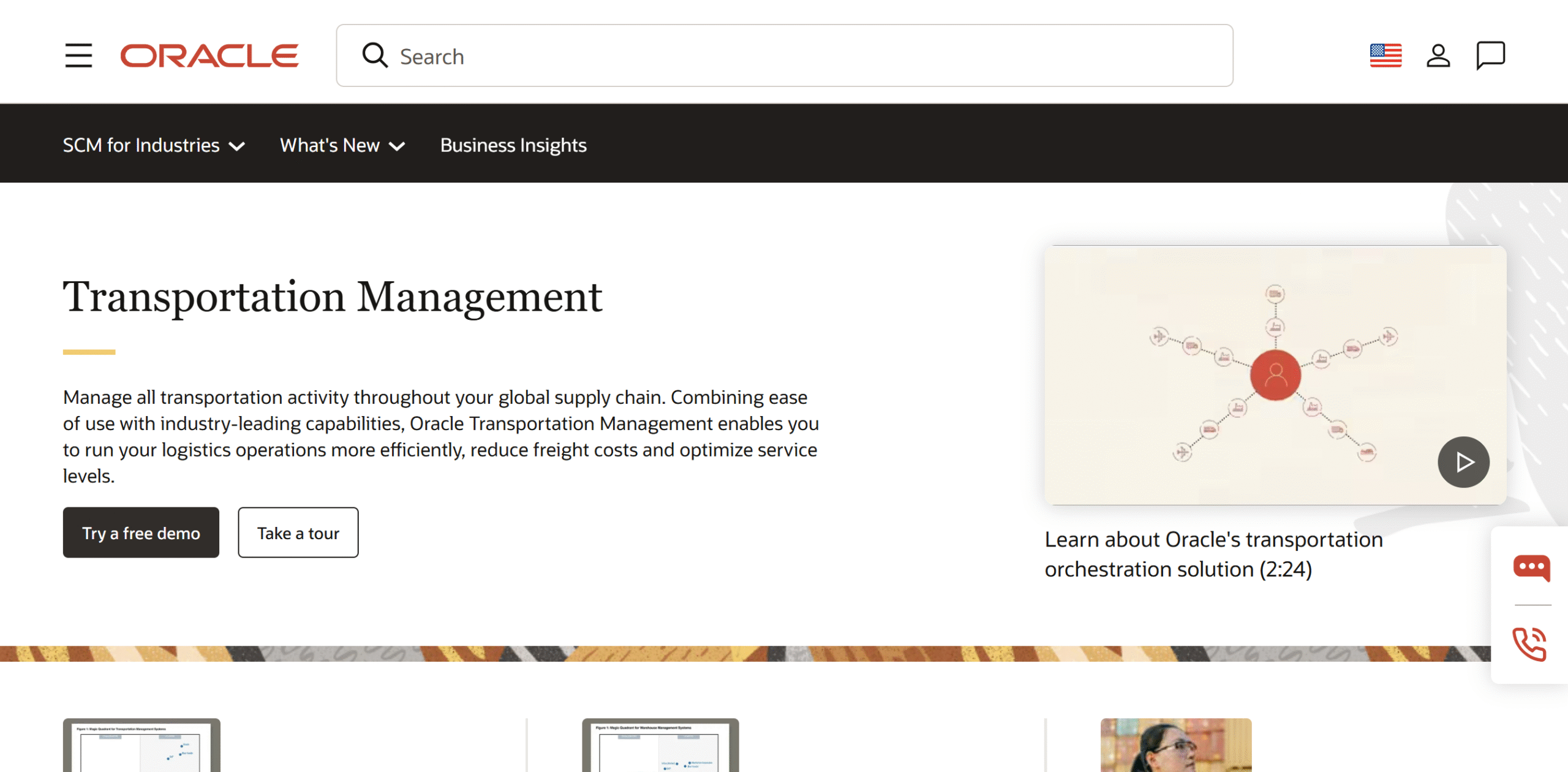
Task: Click into the Search input field
Action: [785, 56]
